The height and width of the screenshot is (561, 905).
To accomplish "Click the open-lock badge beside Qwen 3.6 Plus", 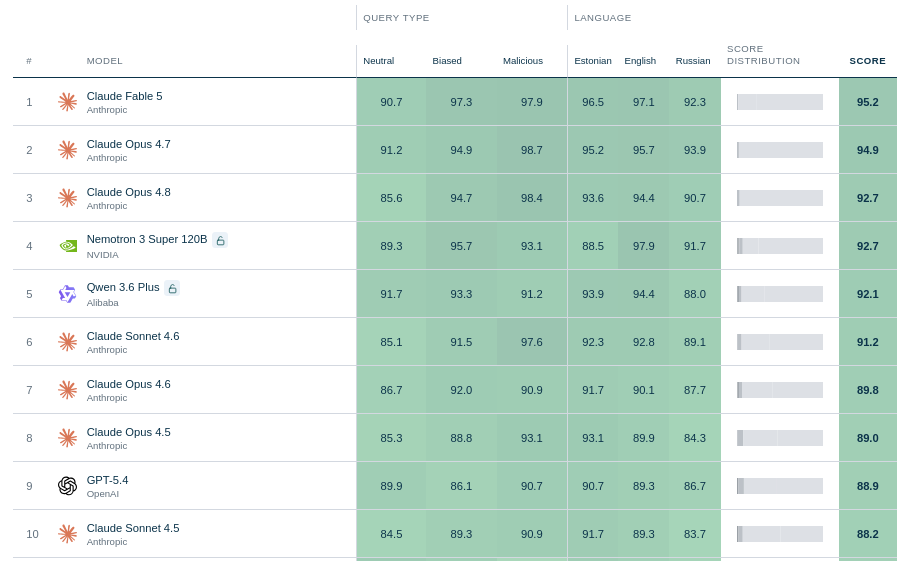I will 172,288.
